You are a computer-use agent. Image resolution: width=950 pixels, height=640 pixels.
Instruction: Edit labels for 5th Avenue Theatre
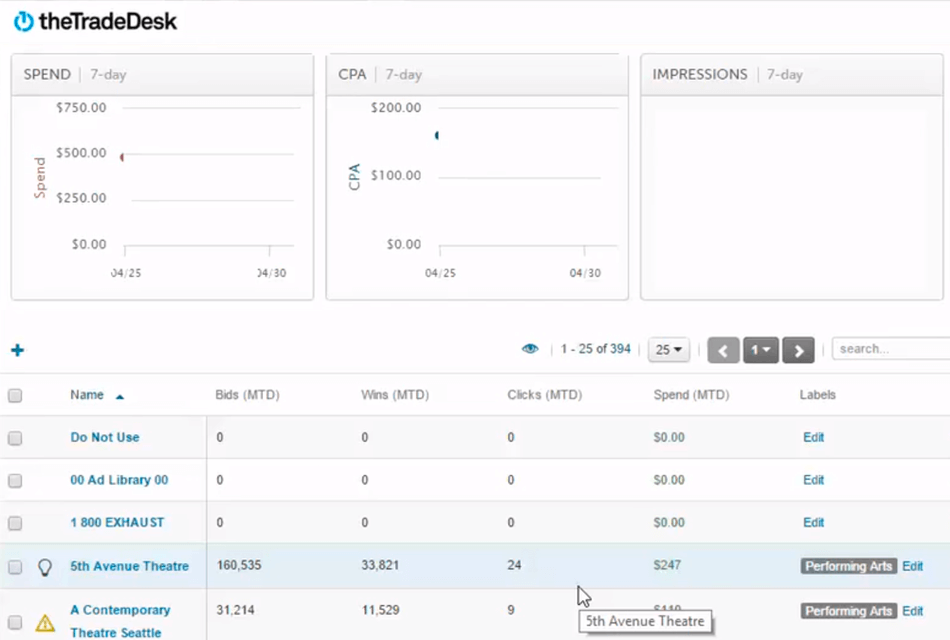(912, 566)
